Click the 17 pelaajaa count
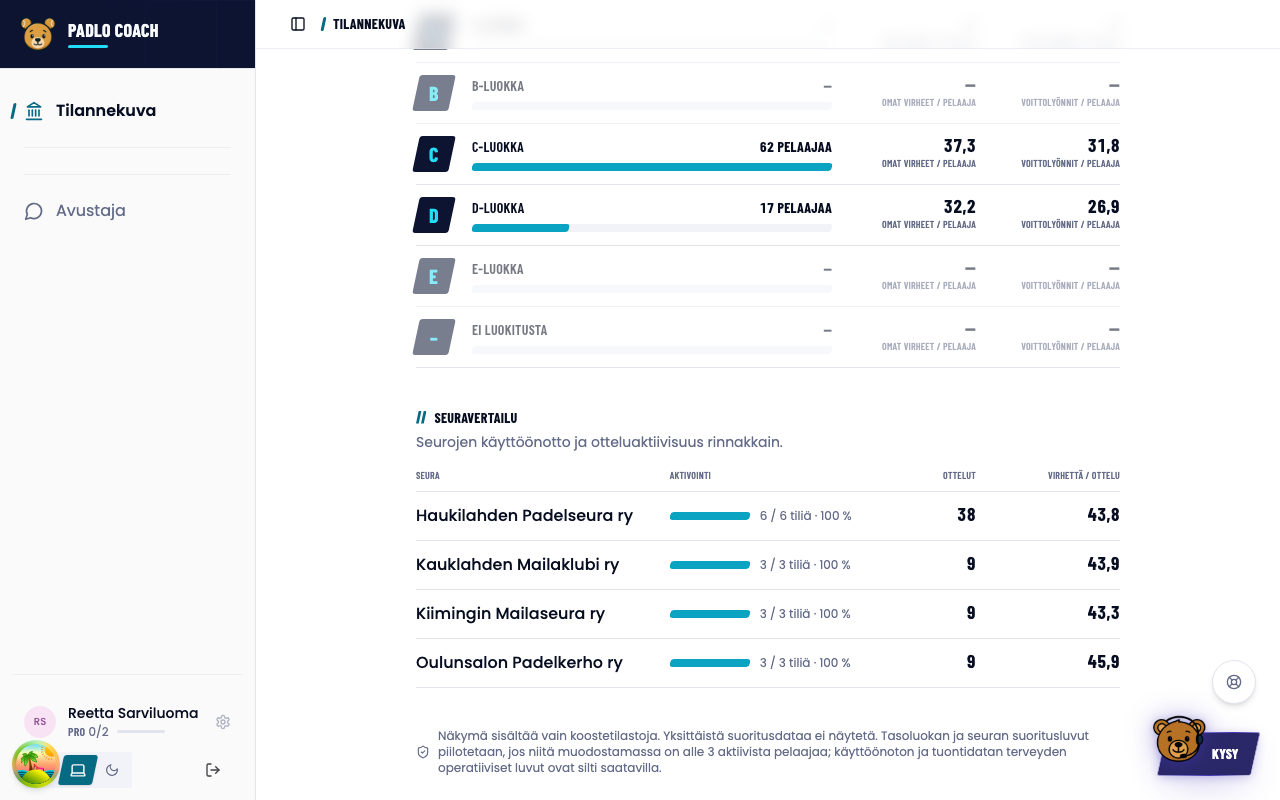Viewport: 1280px width, 800px height. tap(796, 208)
